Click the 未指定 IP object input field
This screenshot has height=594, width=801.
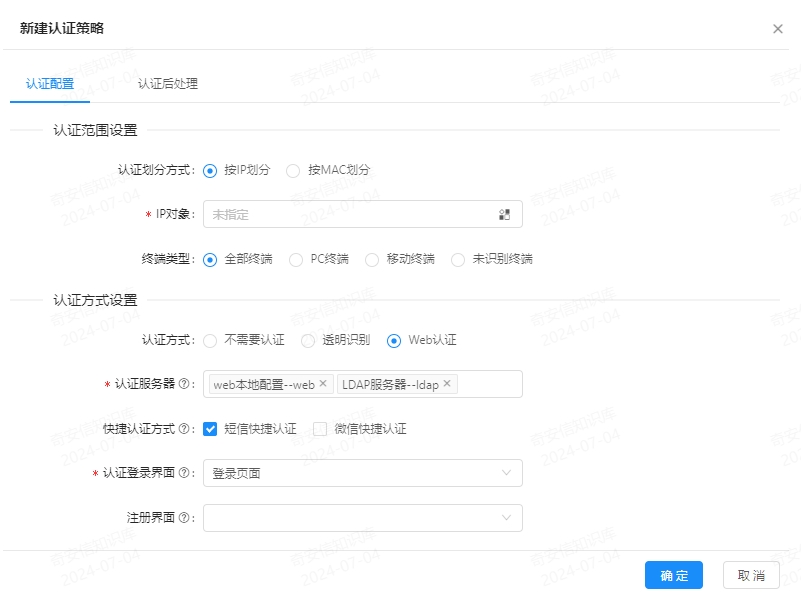(x=330, y=213)
